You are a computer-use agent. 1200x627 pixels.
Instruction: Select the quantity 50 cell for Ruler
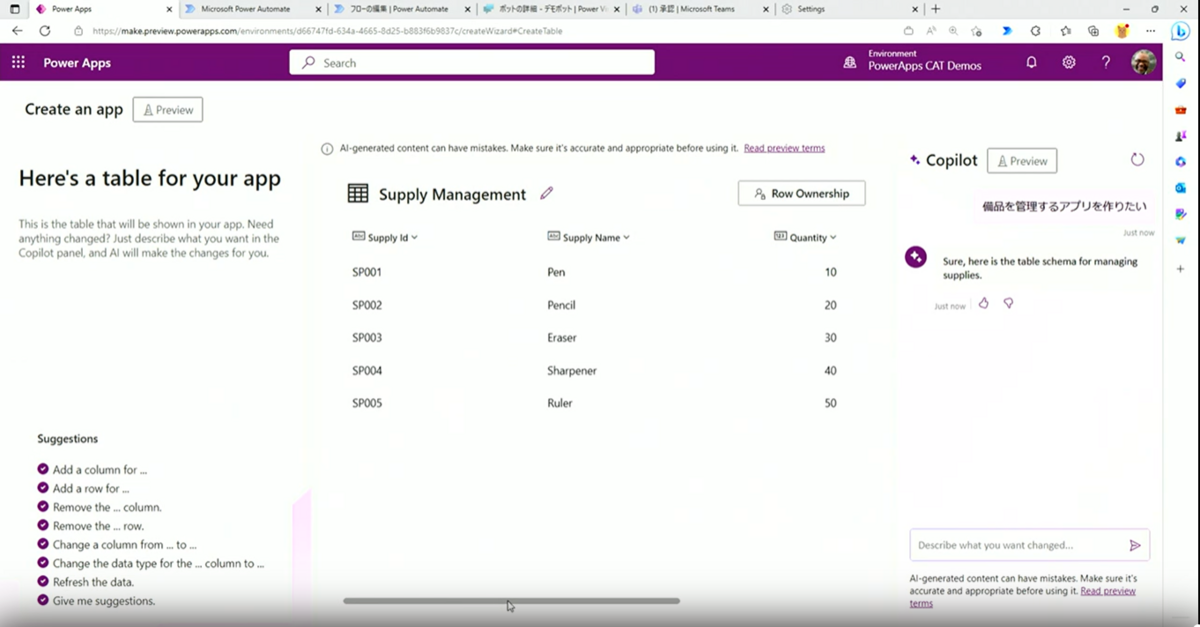point(830,404)
